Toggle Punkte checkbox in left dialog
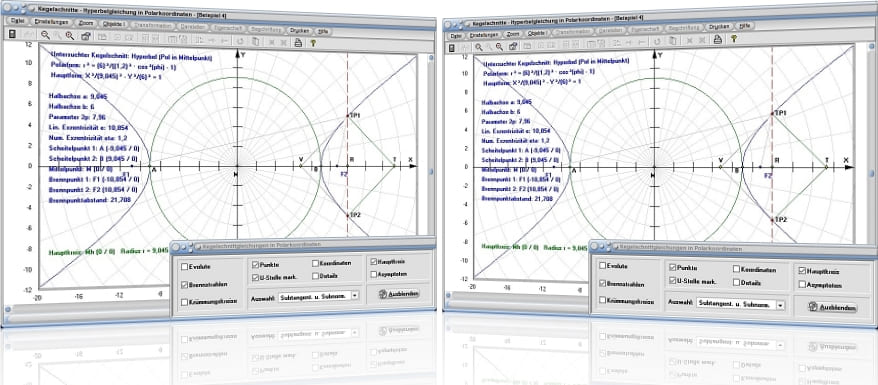Image resolution: width=878 pixels, height=385 pixels. 255,264
